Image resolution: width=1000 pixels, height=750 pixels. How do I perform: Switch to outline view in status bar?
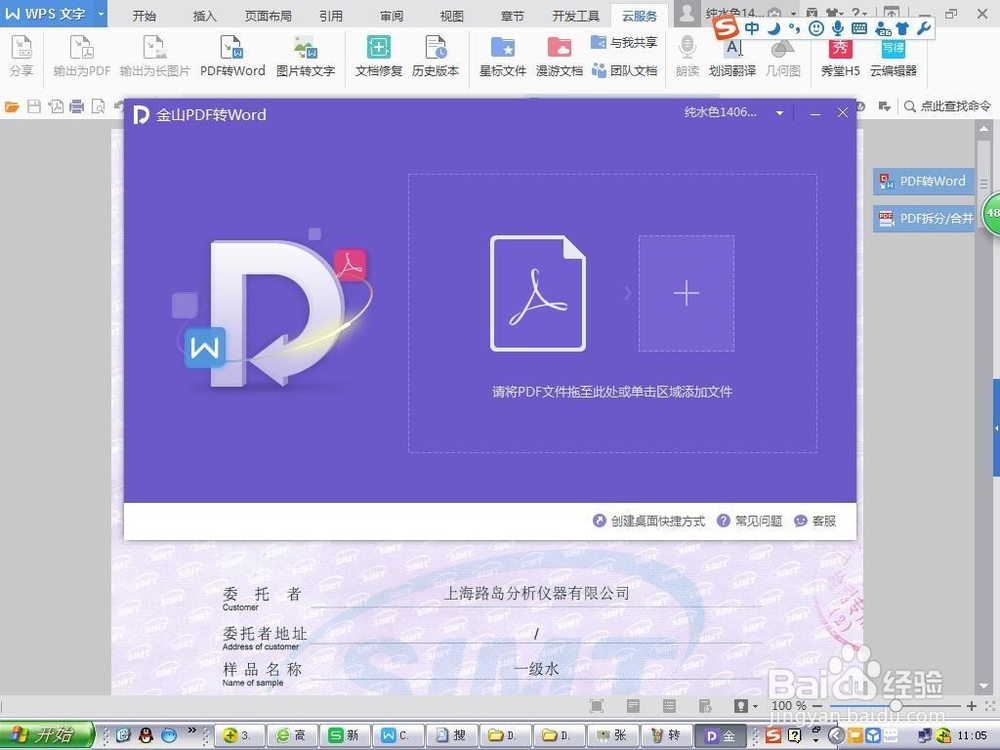coord(669,705)
